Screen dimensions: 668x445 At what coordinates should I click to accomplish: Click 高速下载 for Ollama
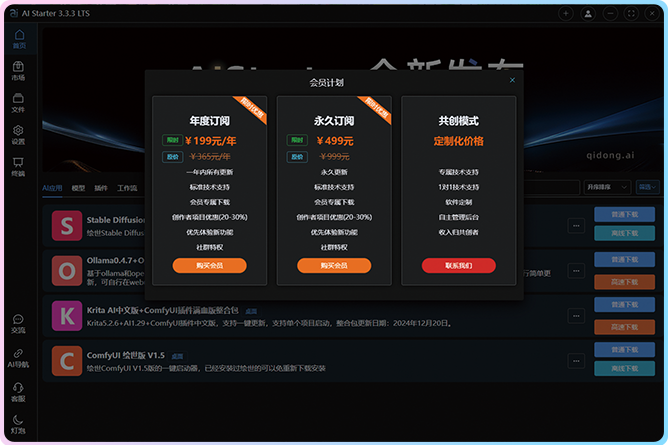(x=625, y=282)
